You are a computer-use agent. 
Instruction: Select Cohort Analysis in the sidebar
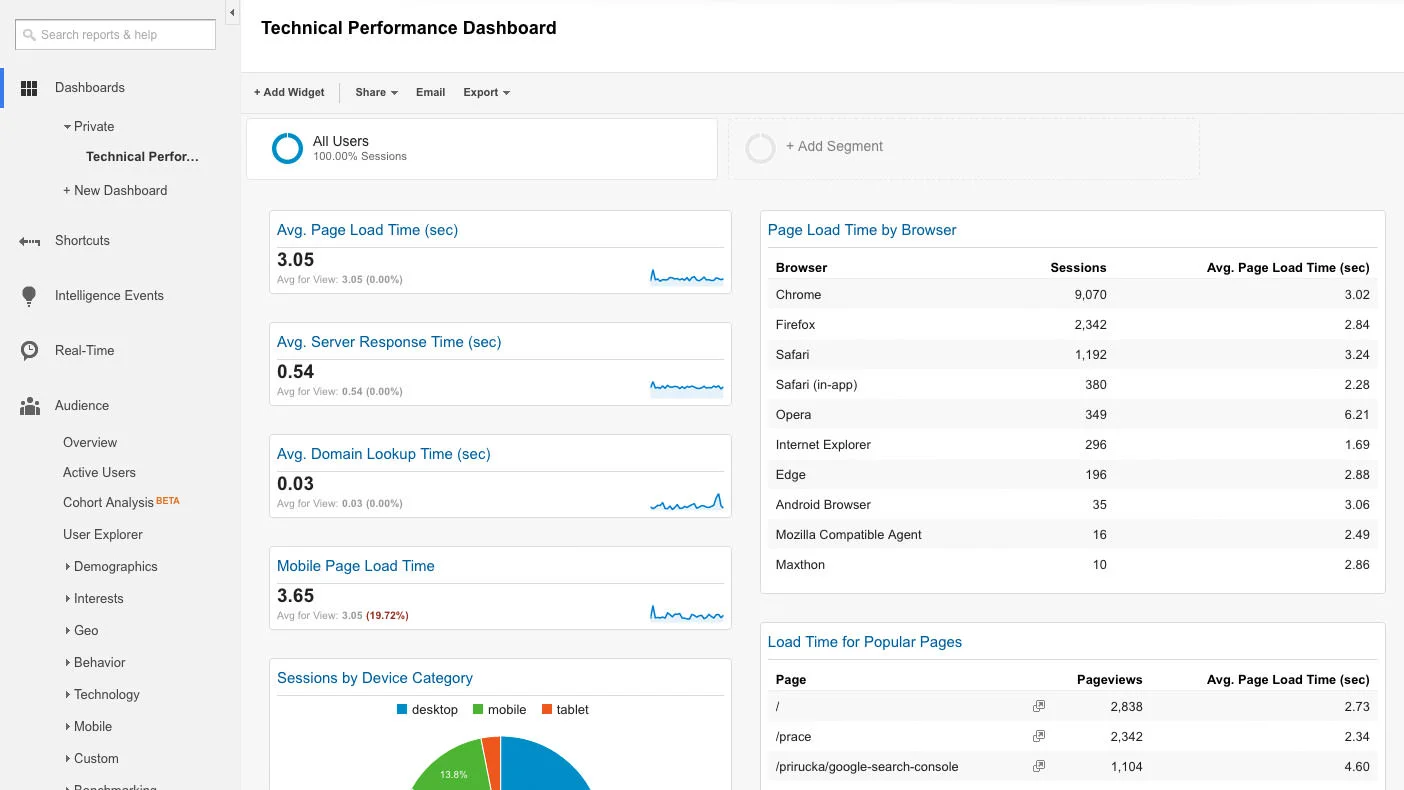coord(107,503)
